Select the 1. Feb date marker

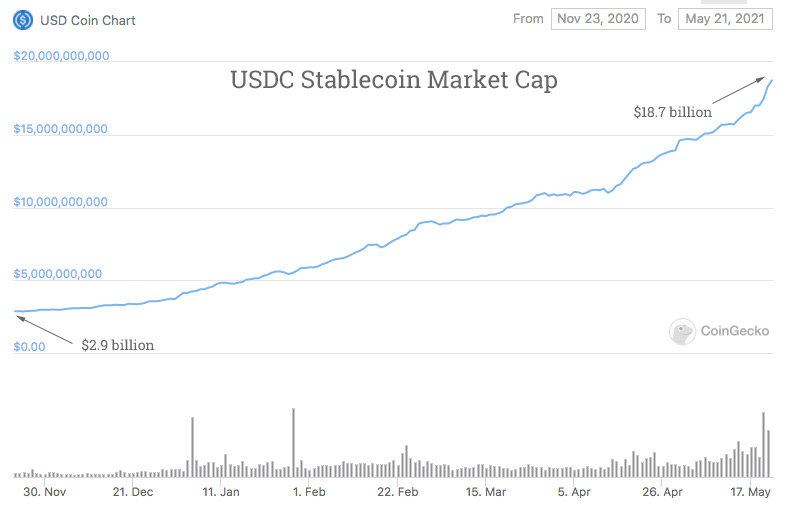pos(308,492)
